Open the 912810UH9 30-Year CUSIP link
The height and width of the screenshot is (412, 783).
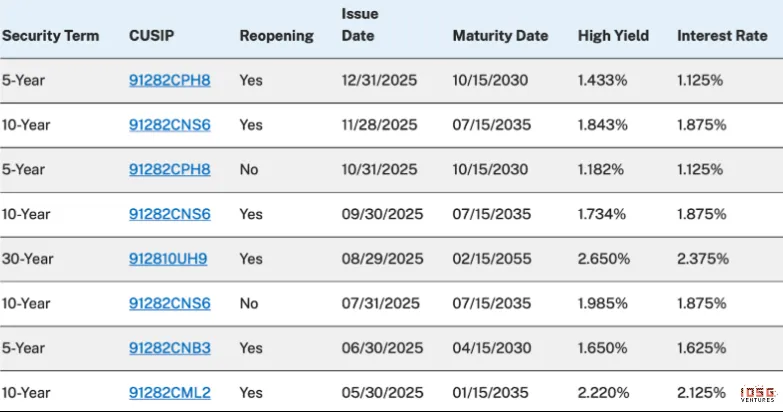pos(168,259)
